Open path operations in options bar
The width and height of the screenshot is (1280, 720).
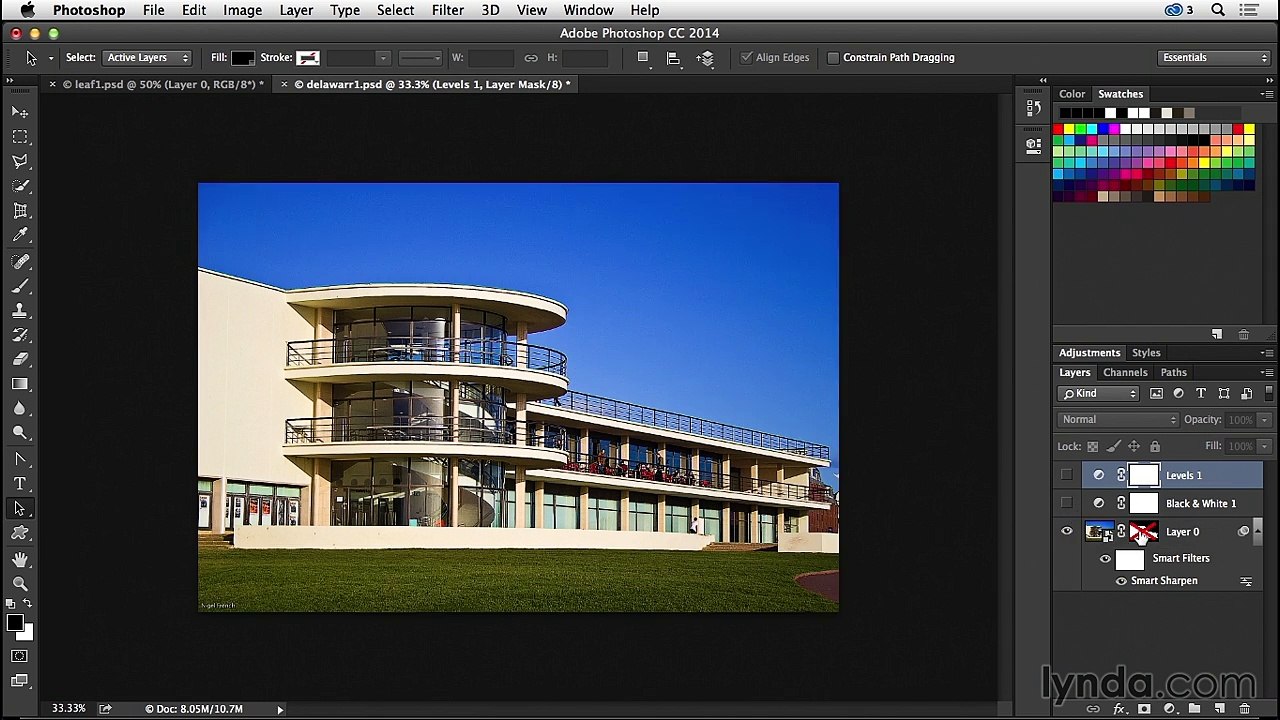click(643, 58)
